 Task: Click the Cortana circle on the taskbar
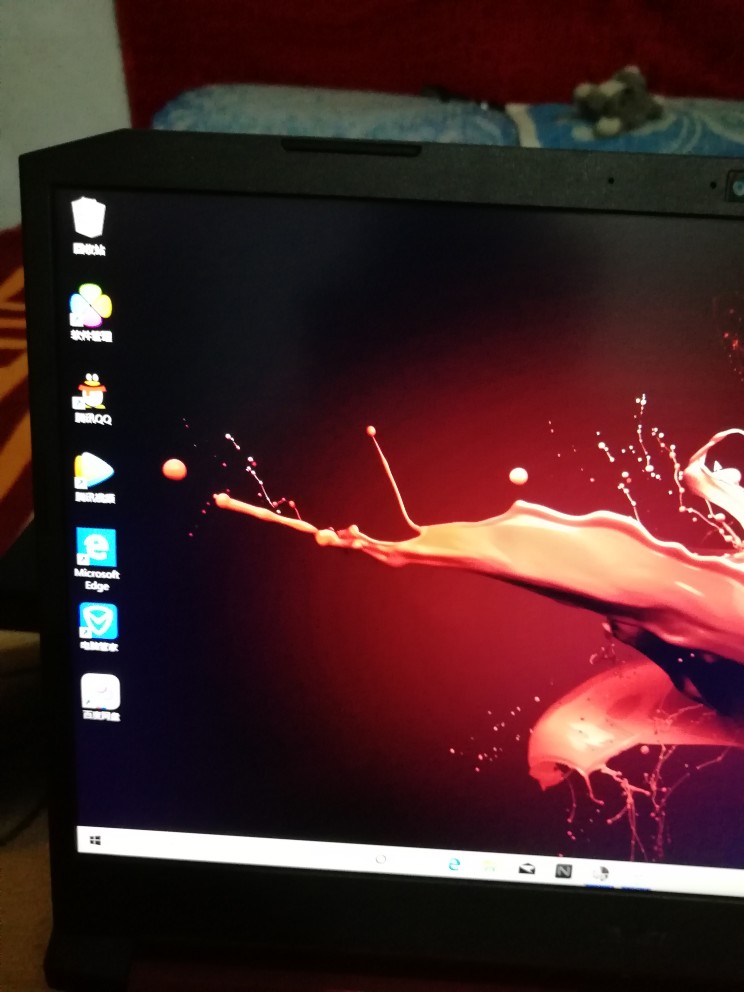(380, 859)
